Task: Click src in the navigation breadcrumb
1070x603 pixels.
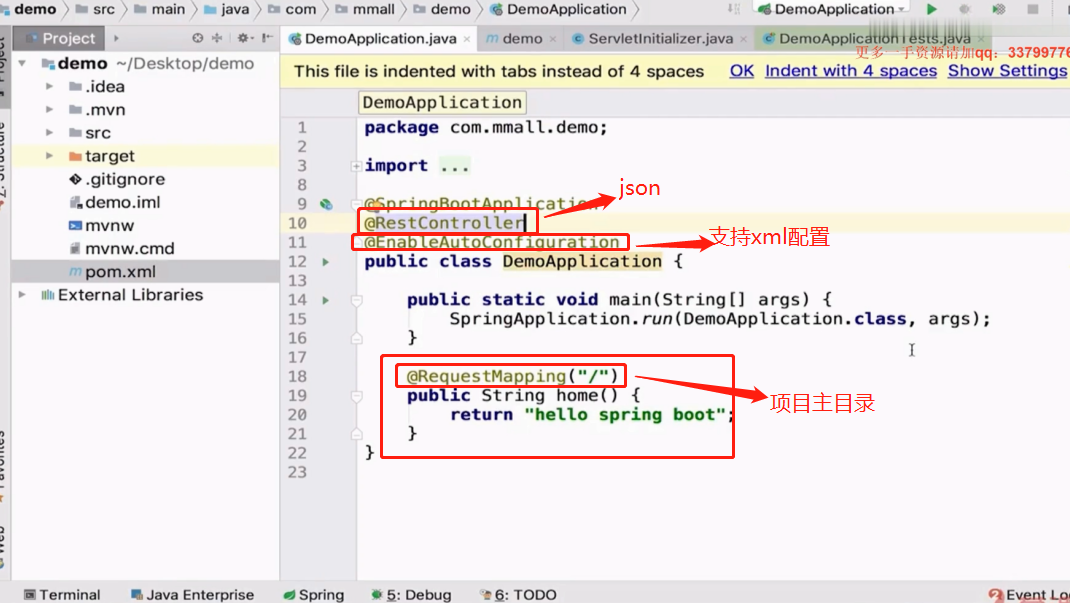Action: [96, 10]
